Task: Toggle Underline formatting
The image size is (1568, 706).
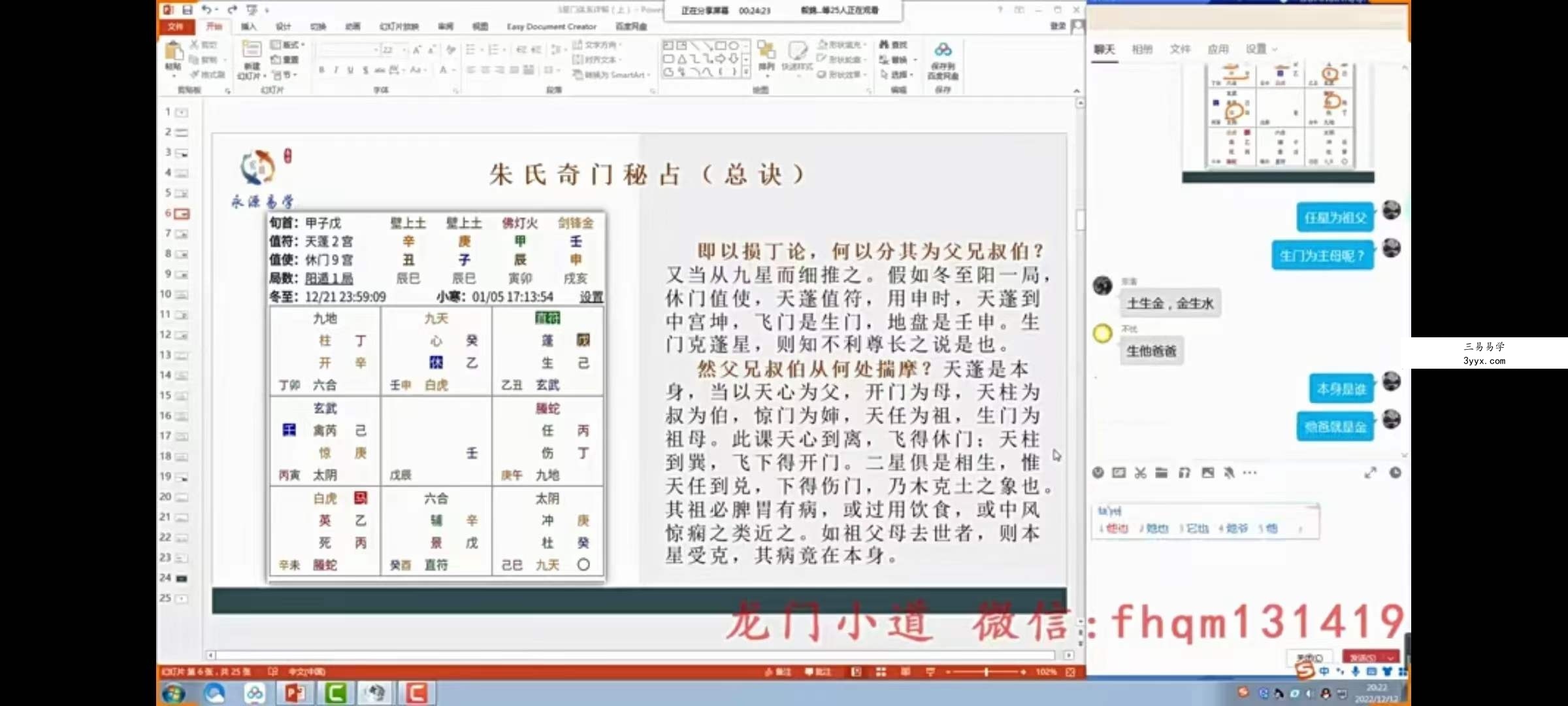Action: [x=350, y=70]
